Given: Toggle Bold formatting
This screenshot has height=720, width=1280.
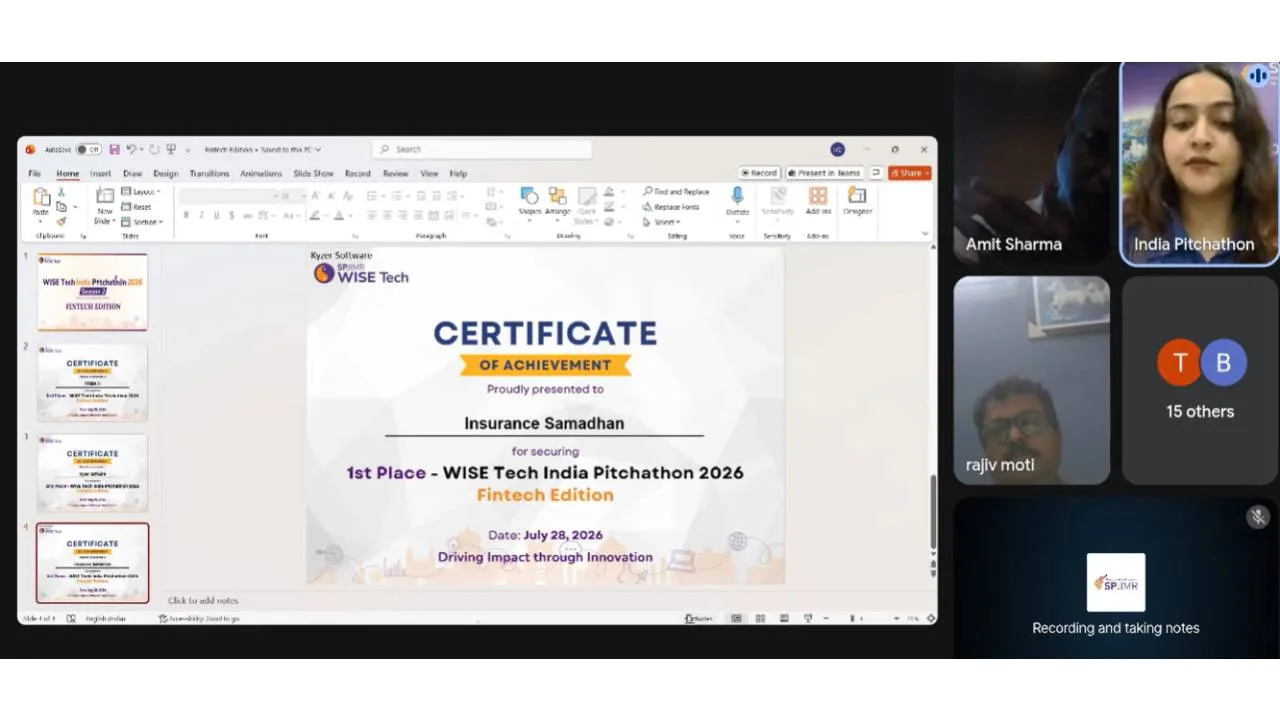Looking at the screenshot, I should pyautogui.click(x=186, y=215).
